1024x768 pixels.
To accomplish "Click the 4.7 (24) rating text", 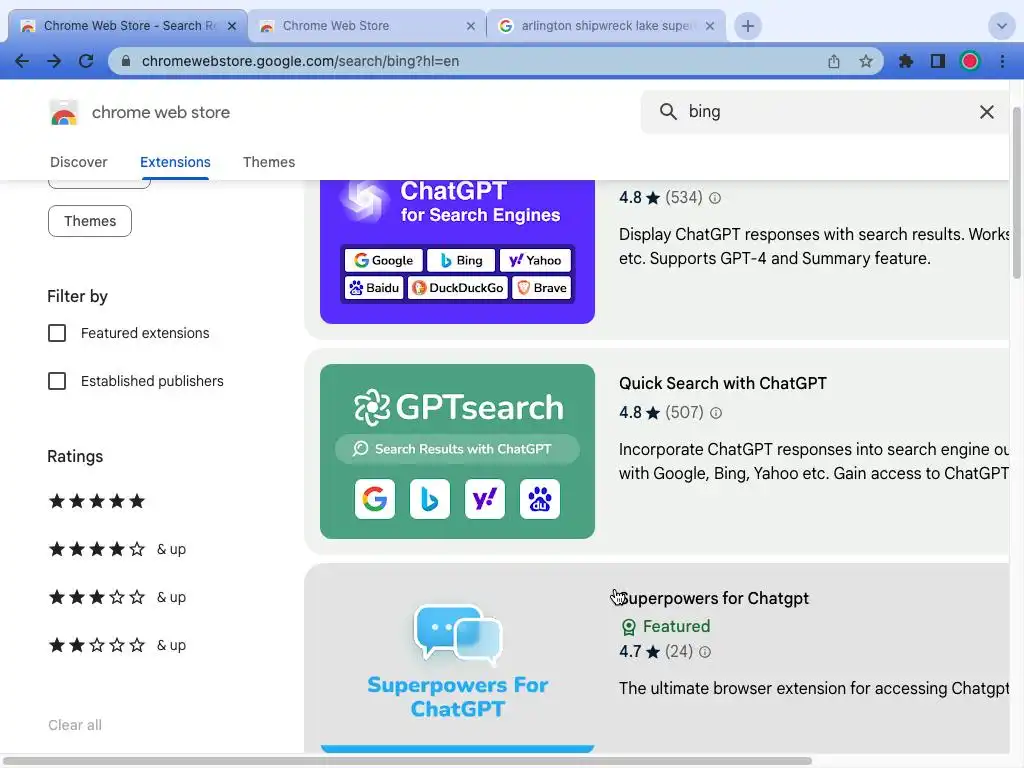I will tap(656, 652).
